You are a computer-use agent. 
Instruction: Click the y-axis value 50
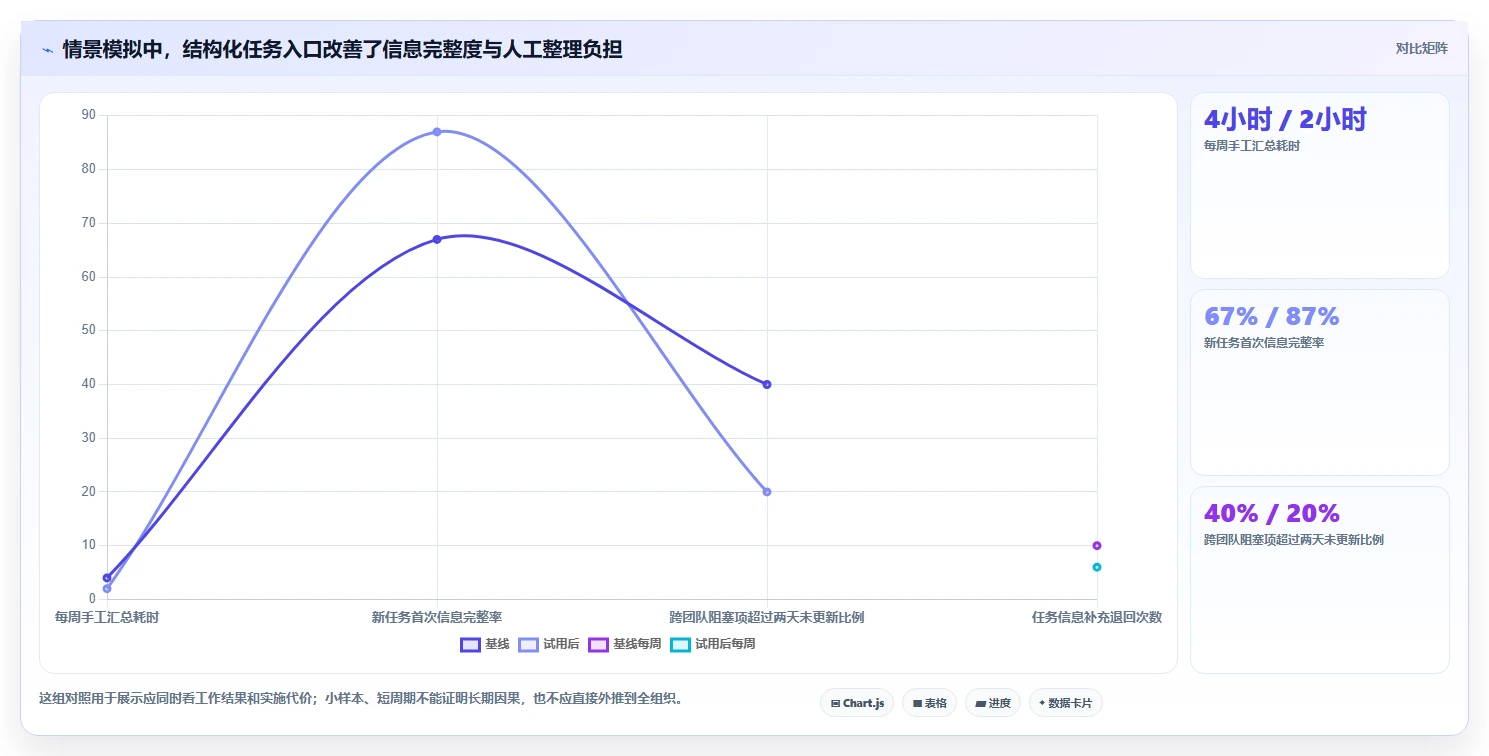coord(89,330)
